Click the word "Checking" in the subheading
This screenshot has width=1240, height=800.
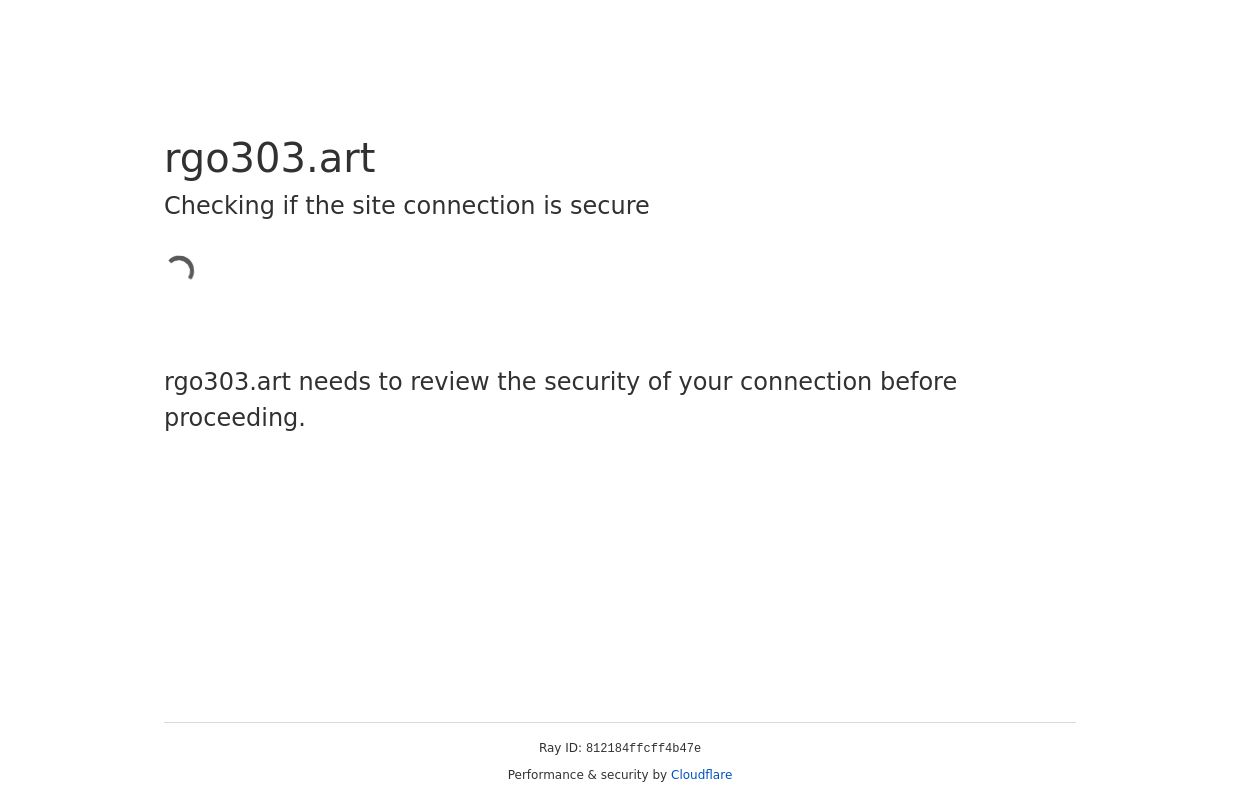(x=219, y=206)
